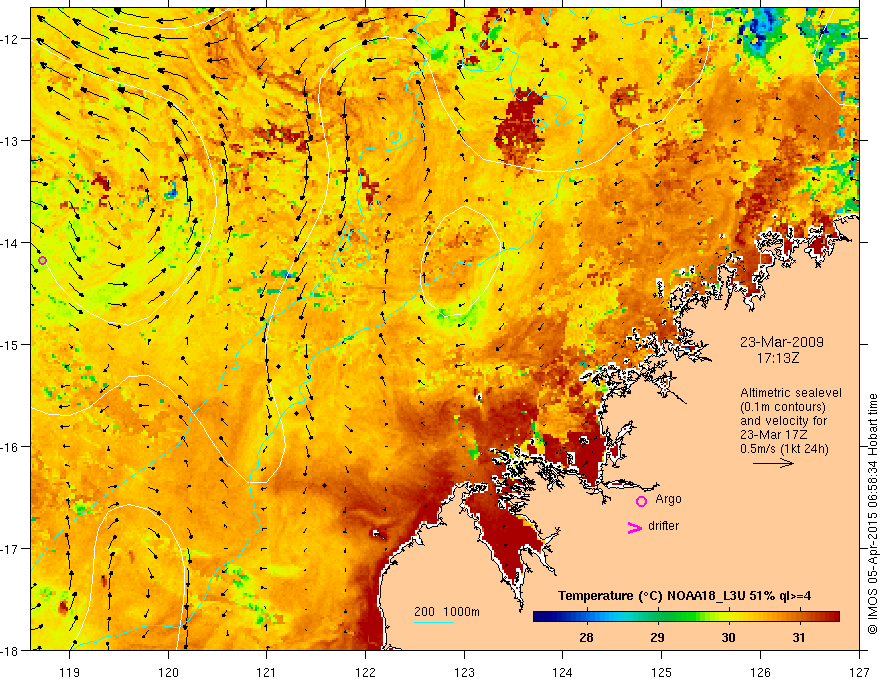Click the longitude label "127"

[859, 672]
